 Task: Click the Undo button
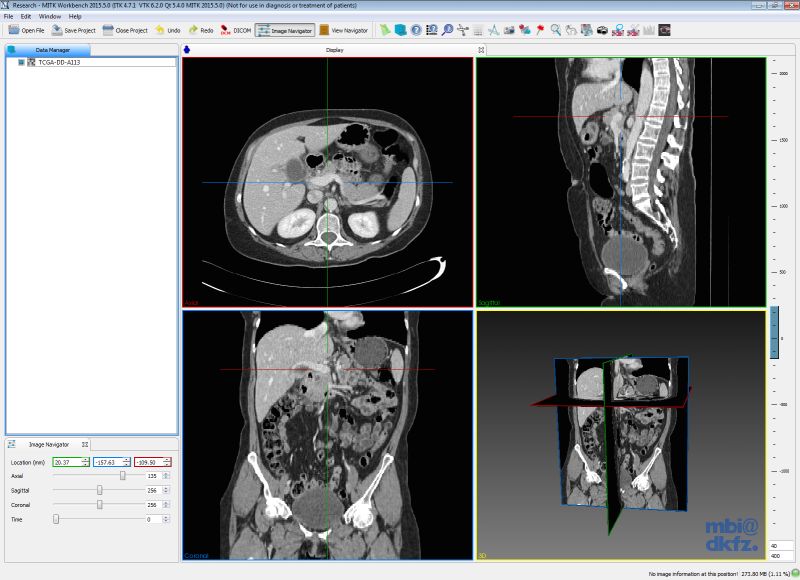tap(168, 30)
